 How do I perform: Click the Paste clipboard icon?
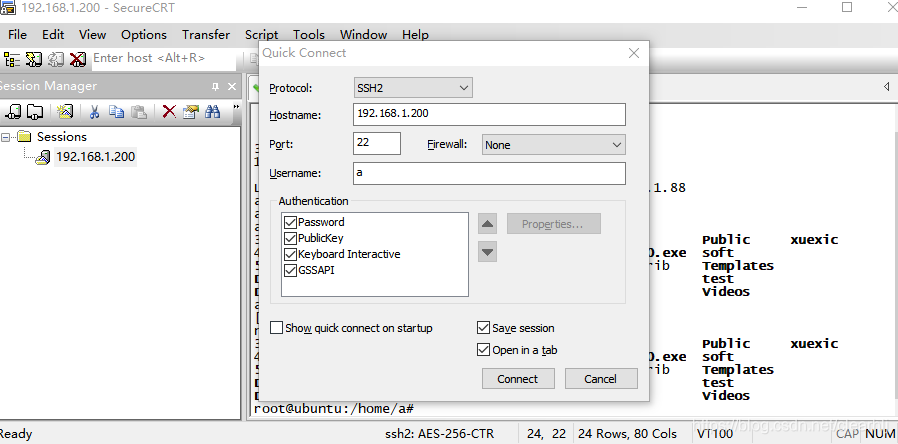click(139, 111)
